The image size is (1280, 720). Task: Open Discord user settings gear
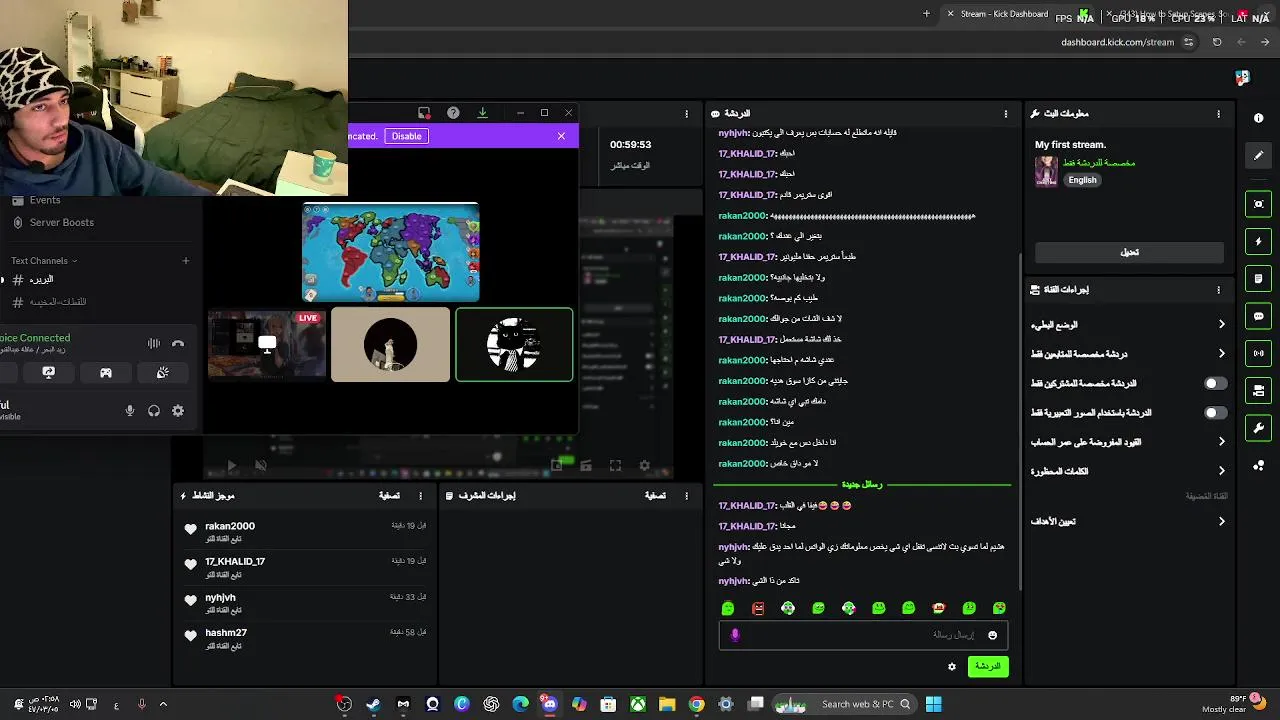click(x=178, y=411)
